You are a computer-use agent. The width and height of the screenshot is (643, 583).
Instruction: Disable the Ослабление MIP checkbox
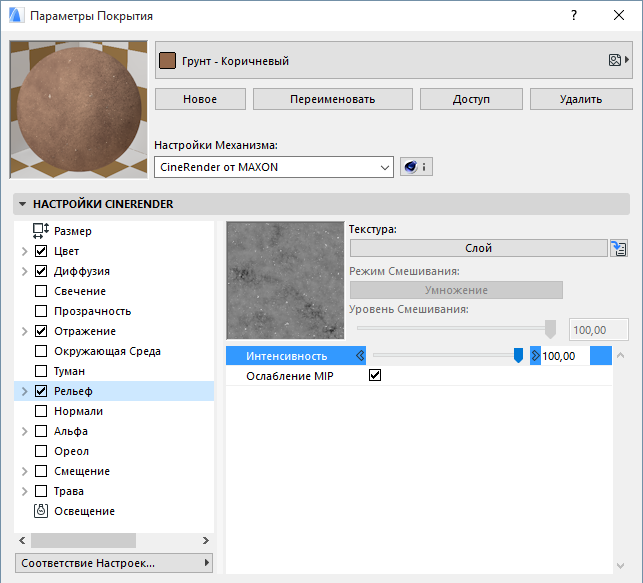[376, 376]
